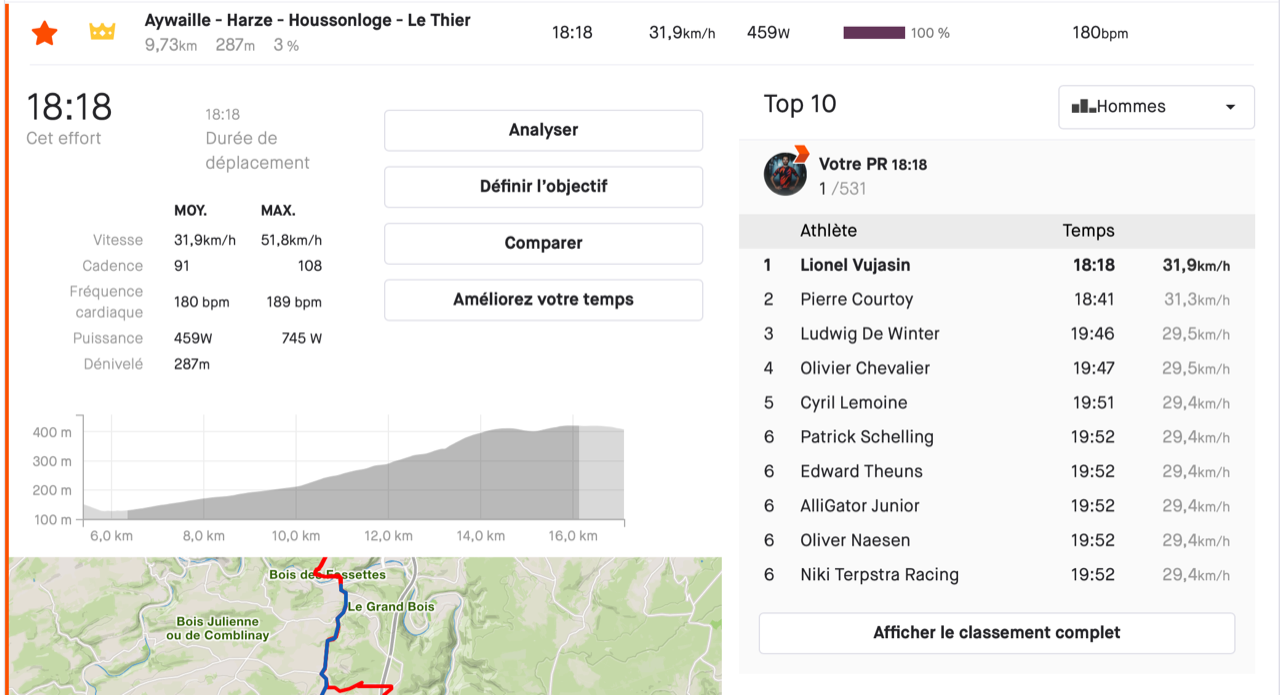Select Ludwig De Winter in leaderboard
The image size is (1280, 695).
click(x=869, y=334)
